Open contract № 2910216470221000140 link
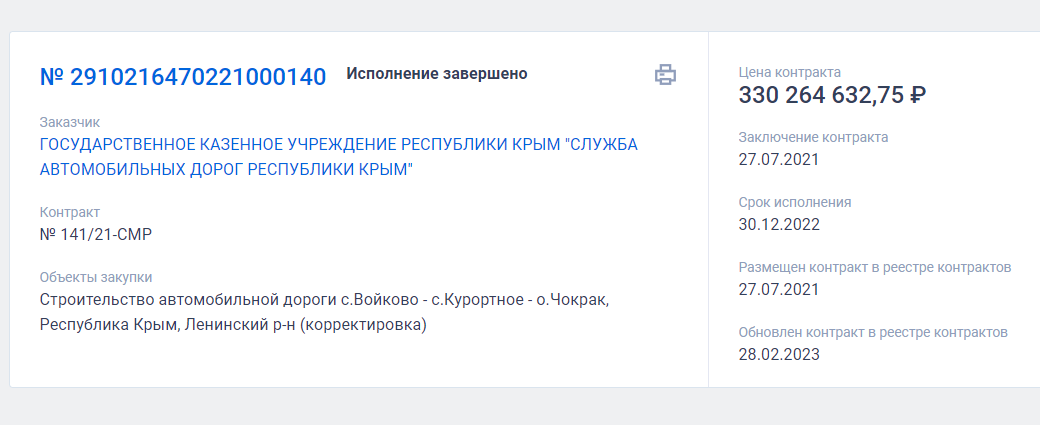Viewport: 1040px width, 425px height. tap(183, 77)
